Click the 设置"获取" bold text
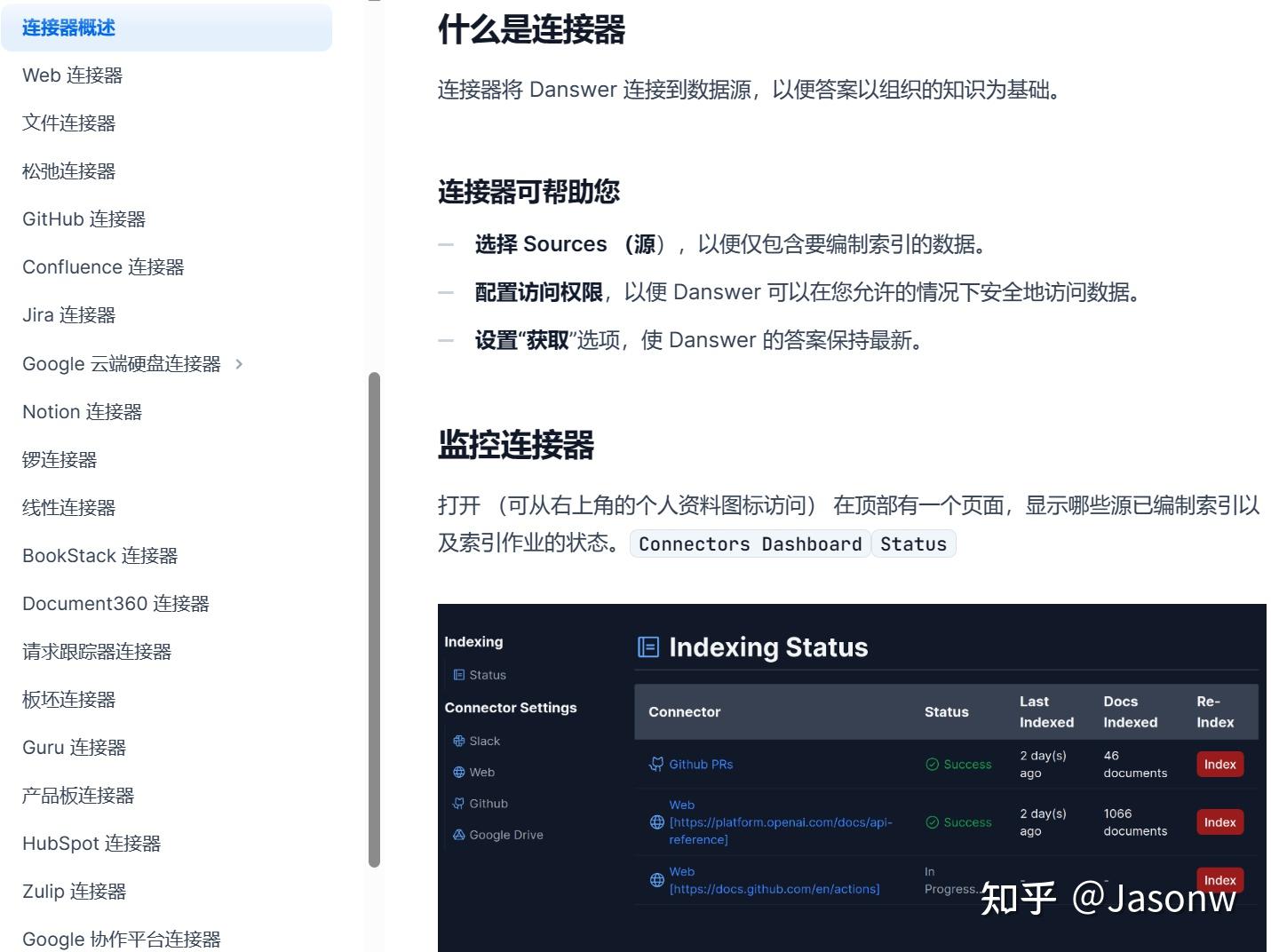The height and width of the screenshot is (952, 1271). (x=522, y=340)
